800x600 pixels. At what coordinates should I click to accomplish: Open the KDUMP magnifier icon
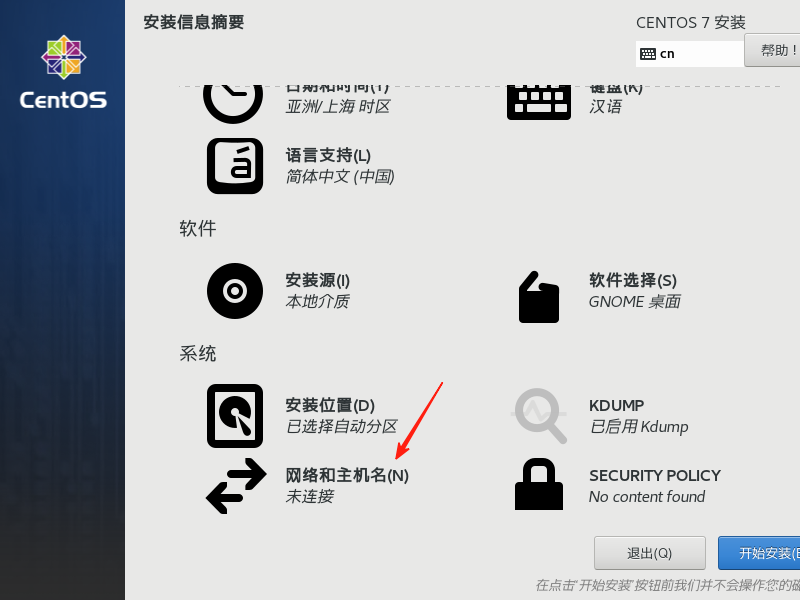539,416
